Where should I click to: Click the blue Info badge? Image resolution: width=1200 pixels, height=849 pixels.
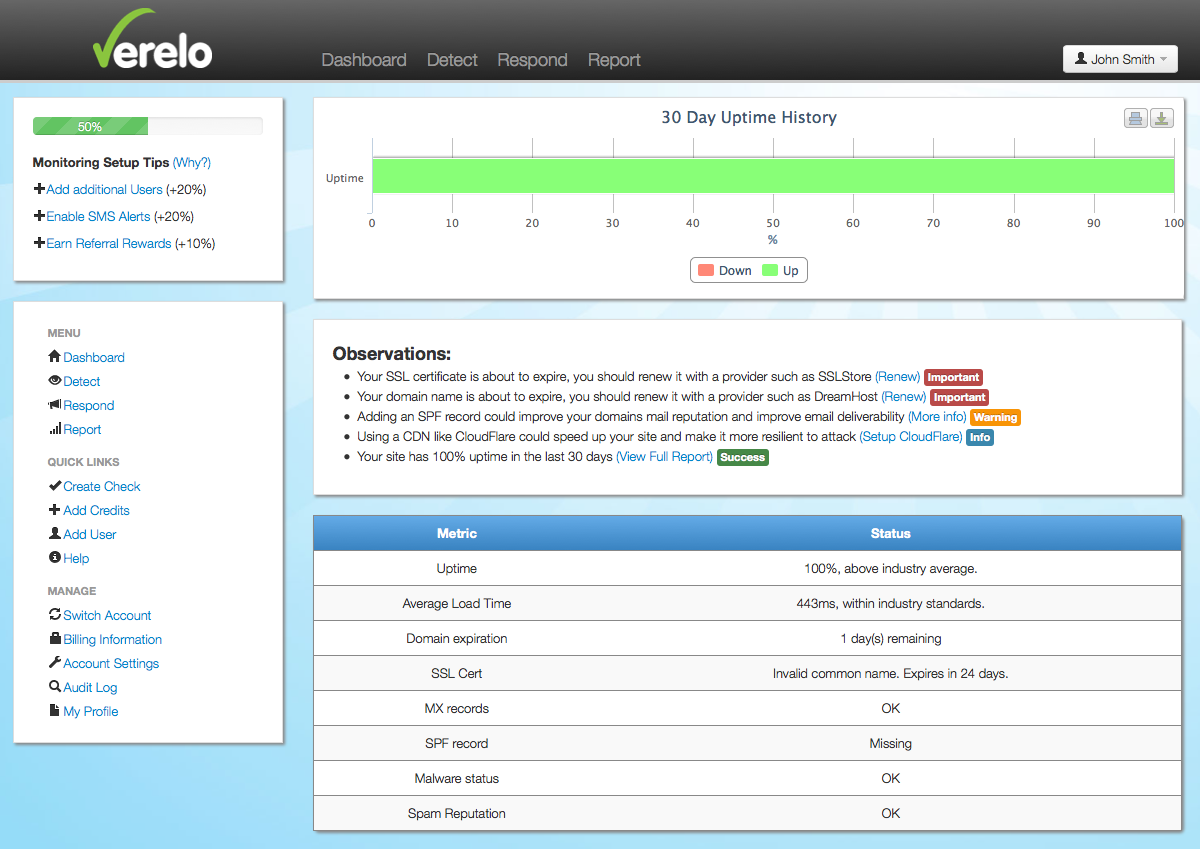(980, 437)
